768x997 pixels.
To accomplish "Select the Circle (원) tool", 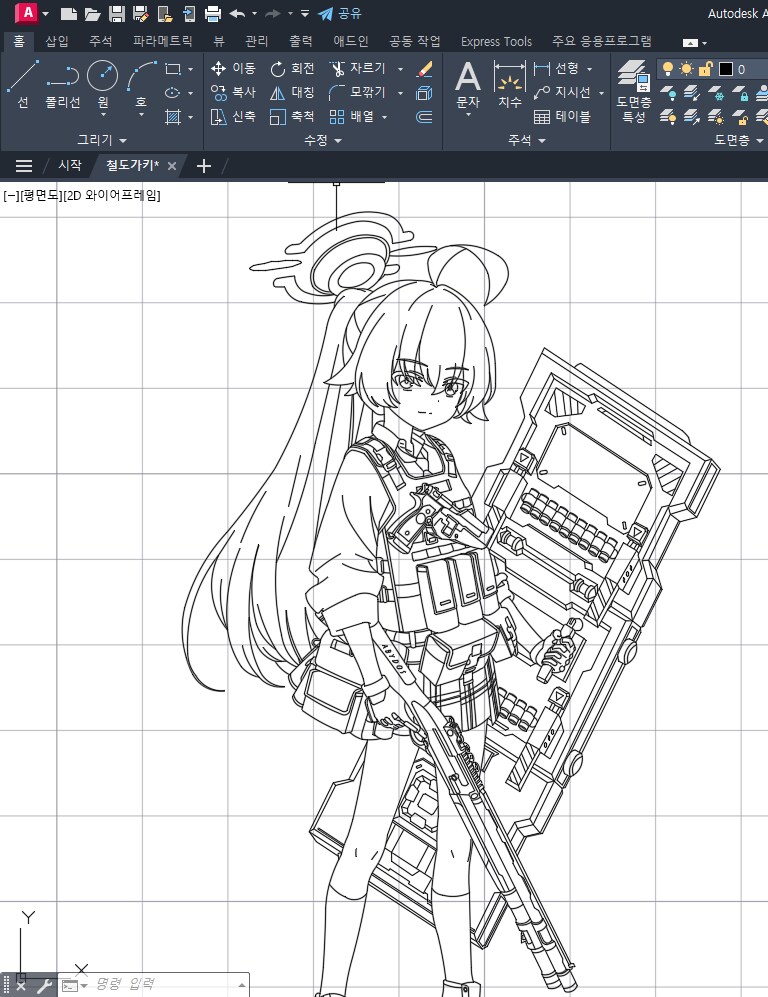I will [102, 84].
